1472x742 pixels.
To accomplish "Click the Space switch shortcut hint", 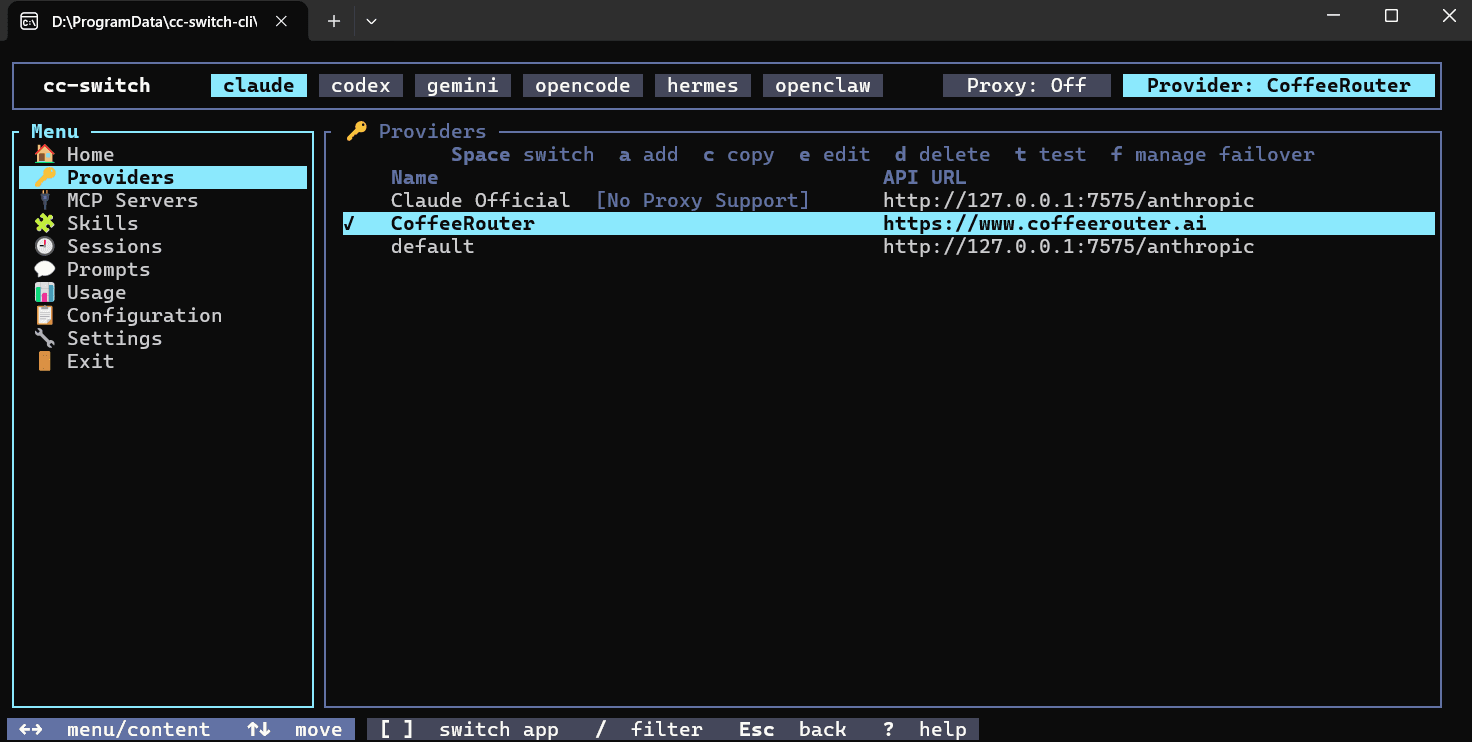I will click(x=522, y=154).
